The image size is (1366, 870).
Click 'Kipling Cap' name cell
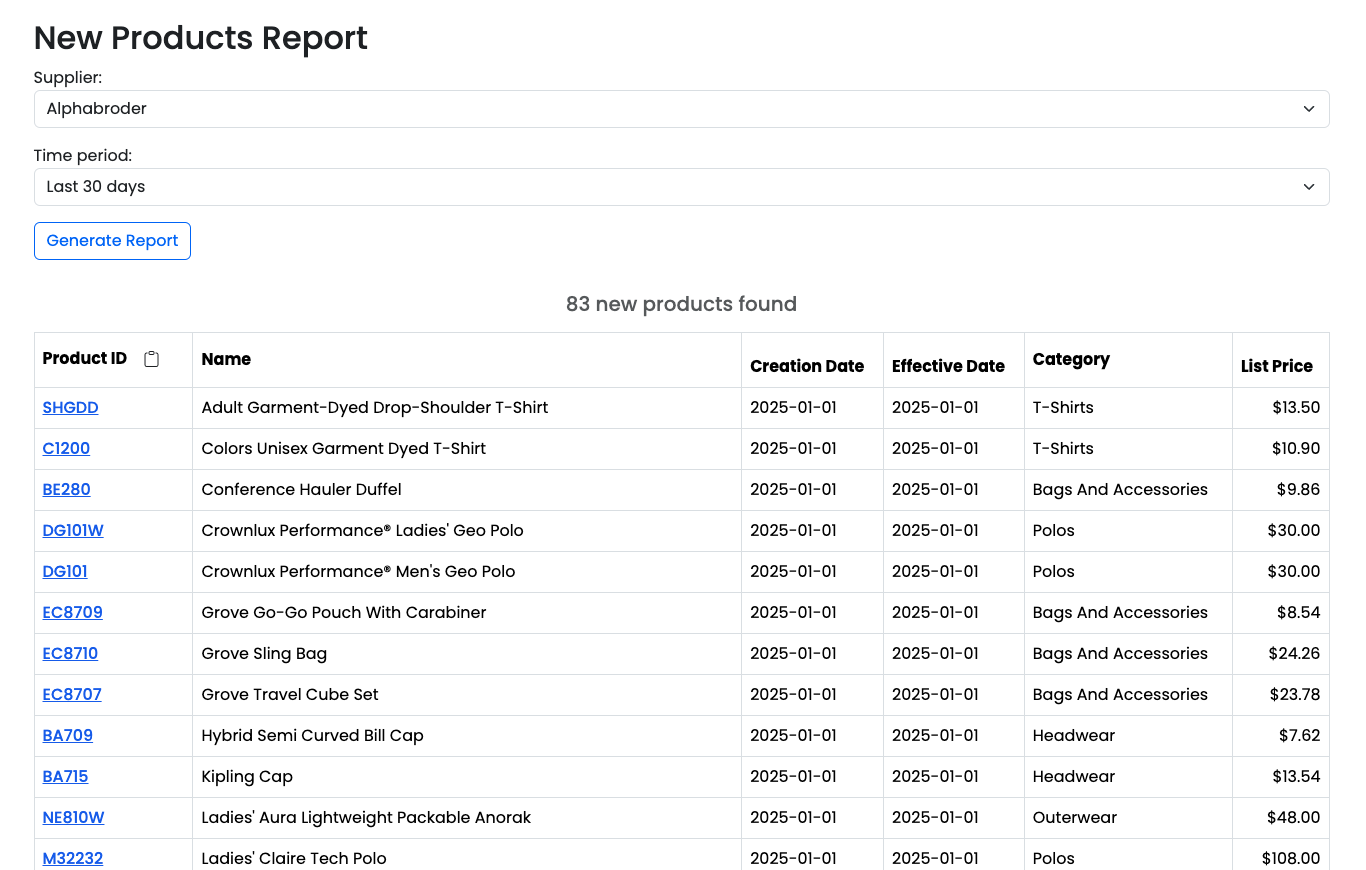pos(467,777)
